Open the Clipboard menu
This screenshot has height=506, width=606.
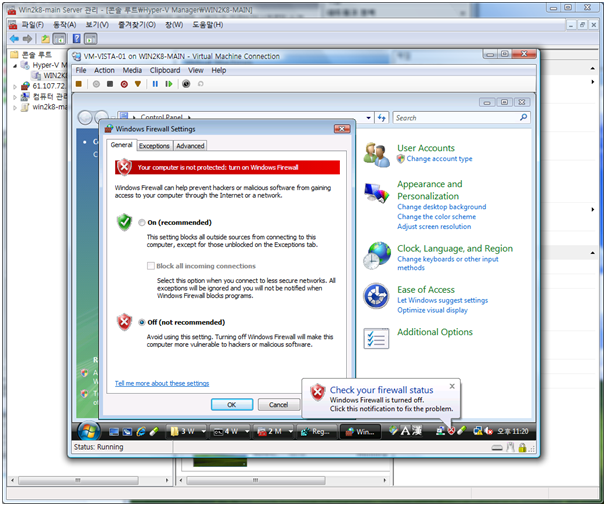pyautogui.click(x=165, y=70)
